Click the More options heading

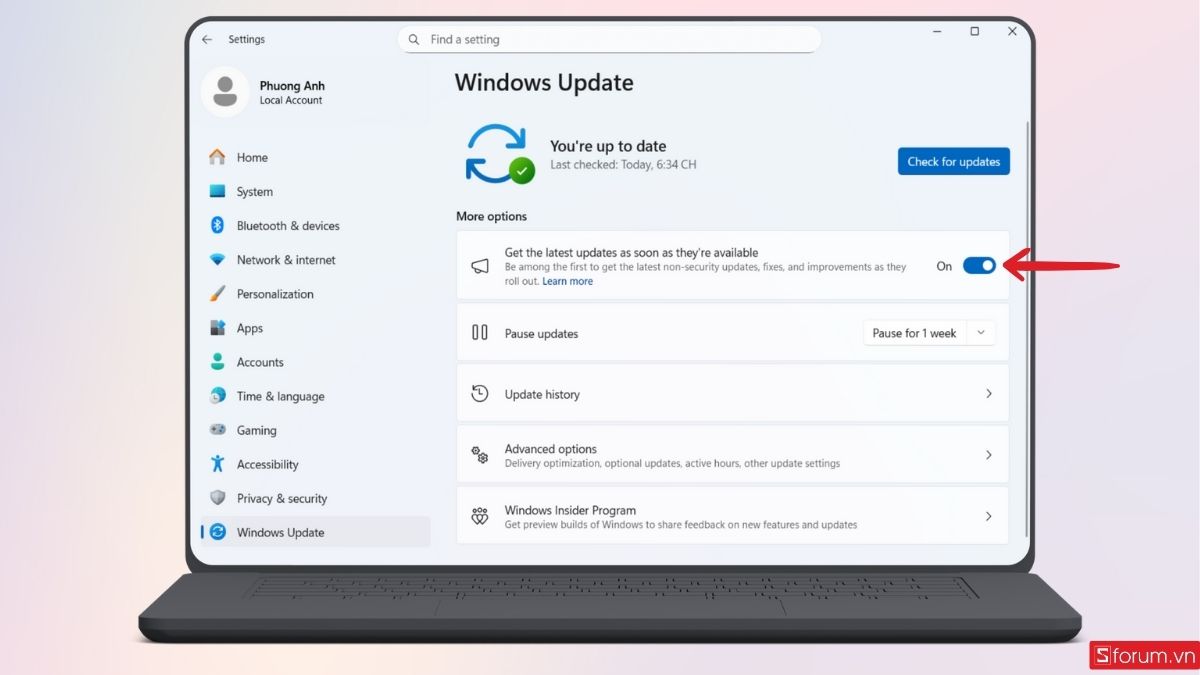(491, 216)
